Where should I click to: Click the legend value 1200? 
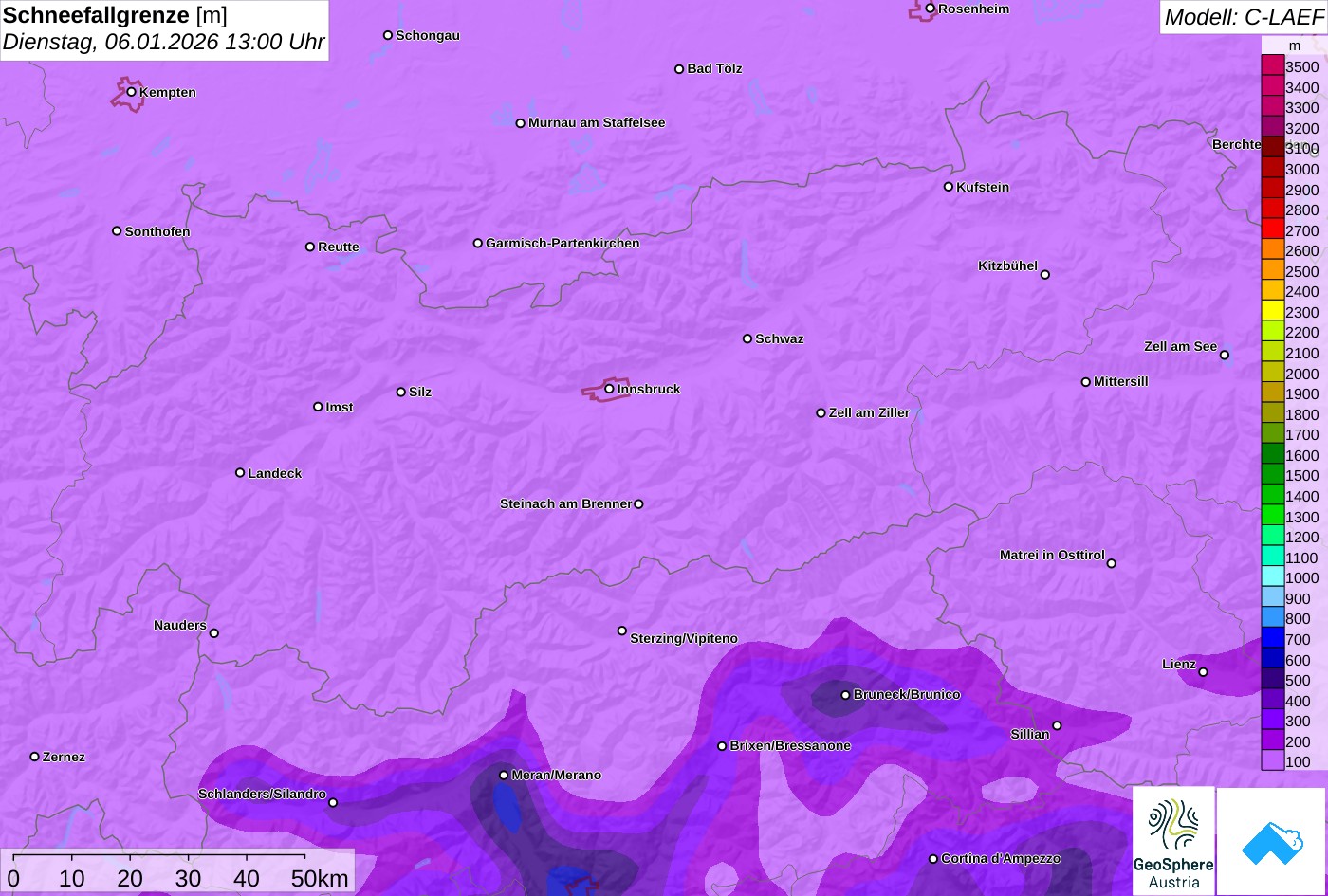(x=1301, y=537)
